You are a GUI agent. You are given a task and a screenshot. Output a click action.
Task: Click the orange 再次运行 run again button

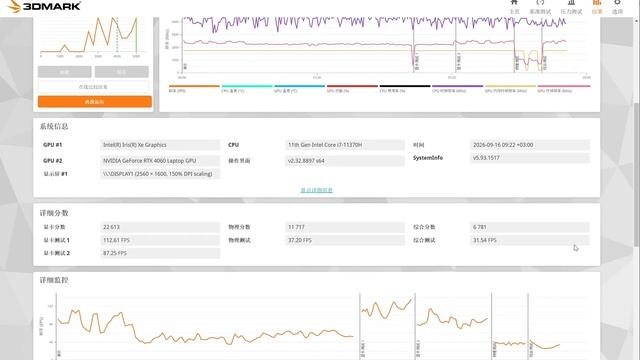[x=95, y=102]
